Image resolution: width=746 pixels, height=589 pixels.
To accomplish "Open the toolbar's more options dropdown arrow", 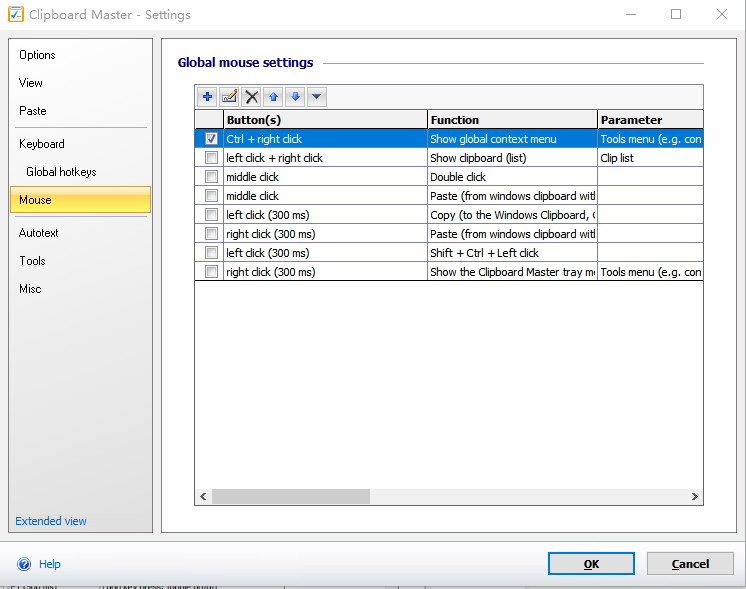I will (316, 97).
